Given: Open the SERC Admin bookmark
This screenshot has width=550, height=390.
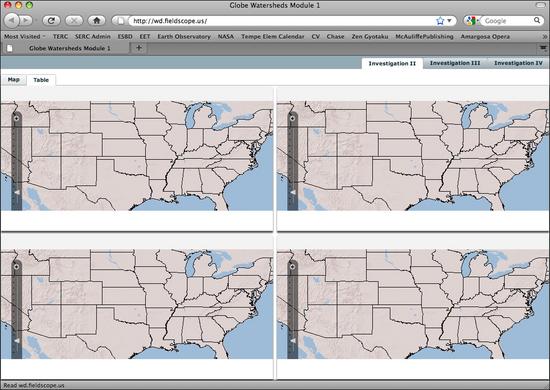Looking at the screenshot, I should 93,36.
